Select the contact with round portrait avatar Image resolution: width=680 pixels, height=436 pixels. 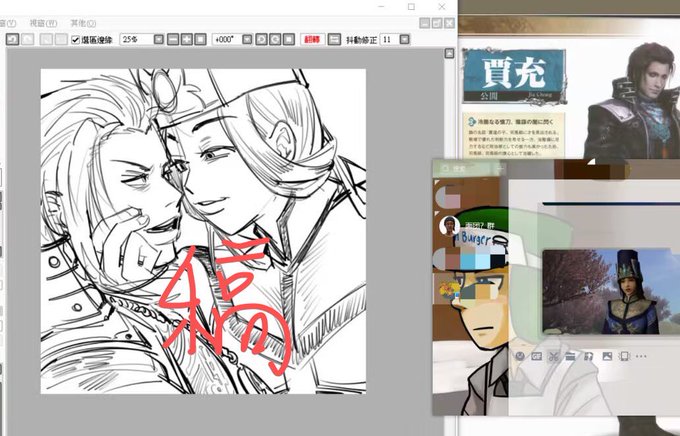pyautogui.click(x=449, y=226)
